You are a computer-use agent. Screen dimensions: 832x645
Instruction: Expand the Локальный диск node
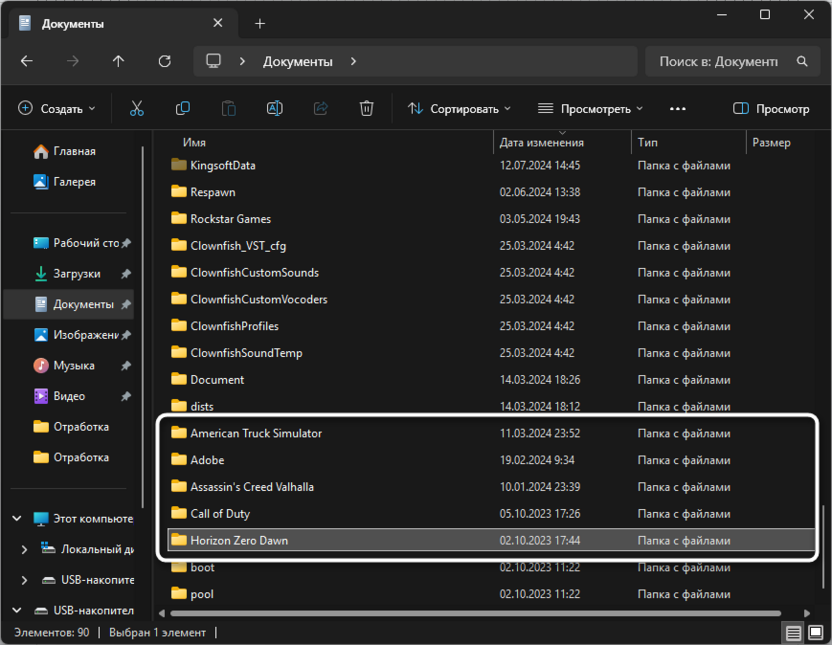24,550
